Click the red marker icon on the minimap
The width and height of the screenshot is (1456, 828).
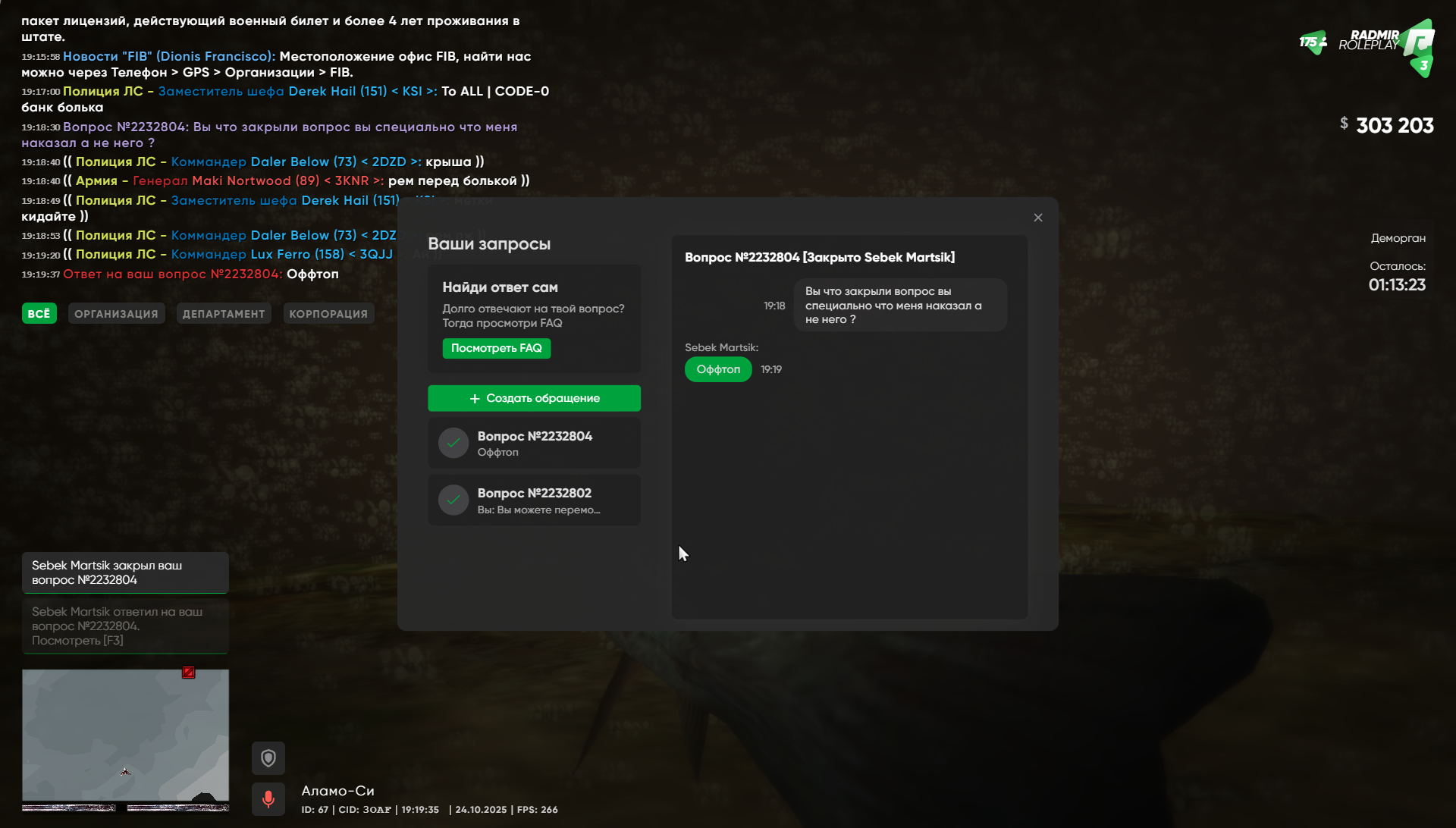(x=189, y=673)
